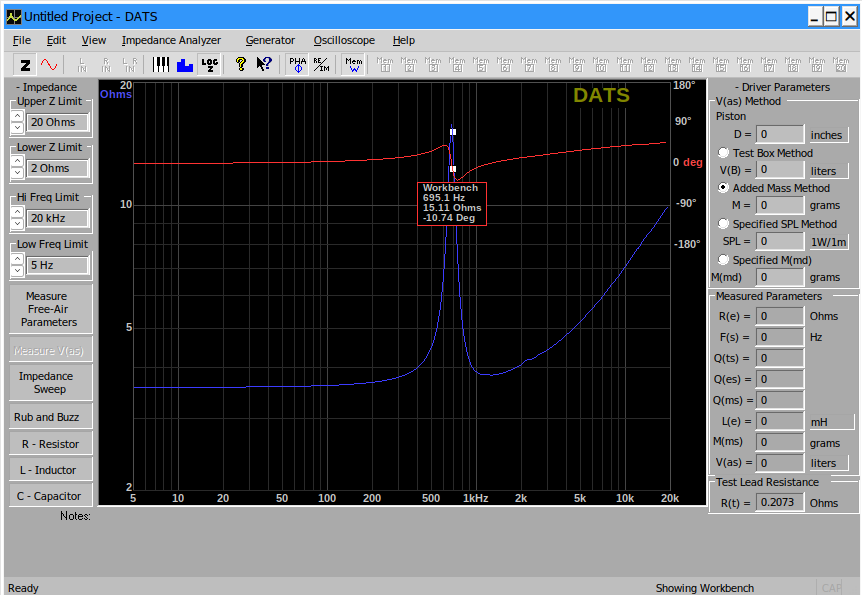Select memory slot Mem 10 icon
This screenshot has height=595, width=862.
coord(601,65)
